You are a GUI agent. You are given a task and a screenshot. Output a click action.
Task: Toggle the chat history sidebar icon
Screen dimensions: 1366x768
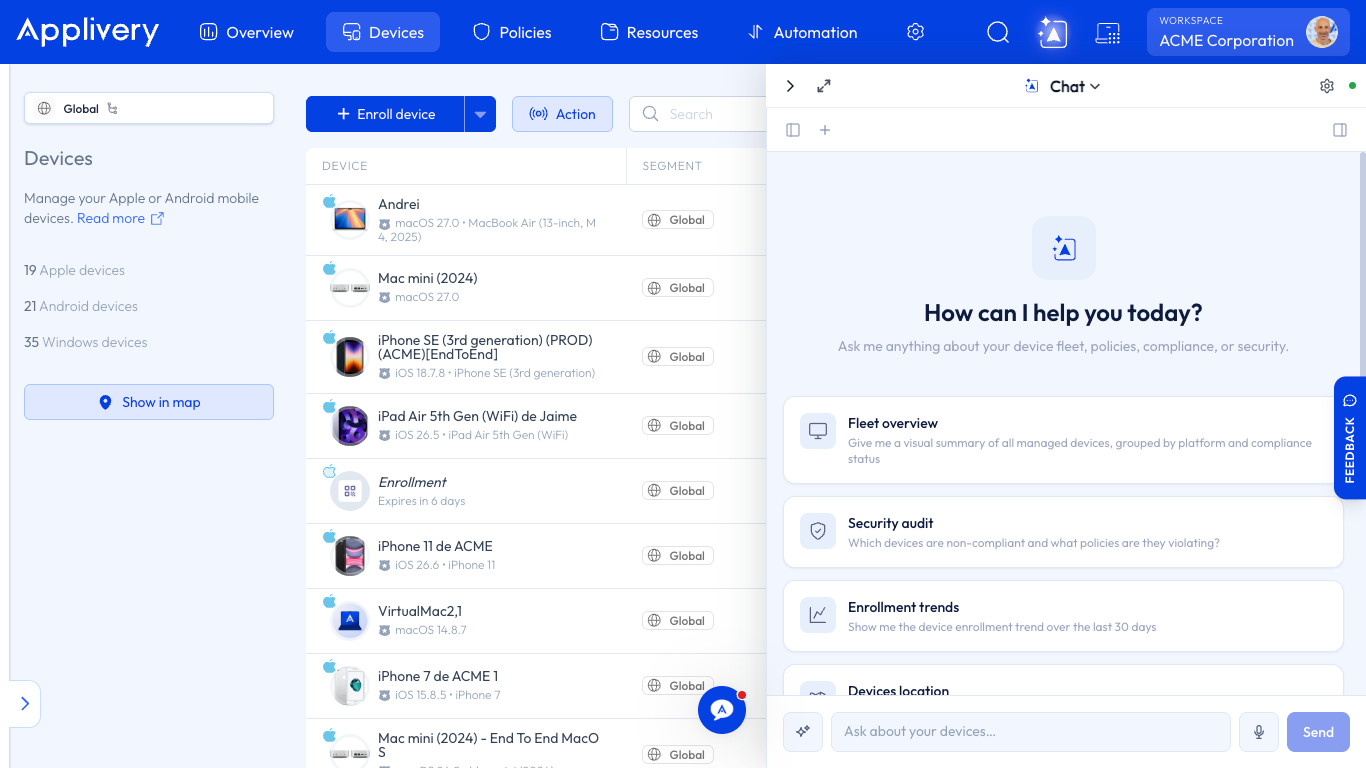(x=793, y=130)
